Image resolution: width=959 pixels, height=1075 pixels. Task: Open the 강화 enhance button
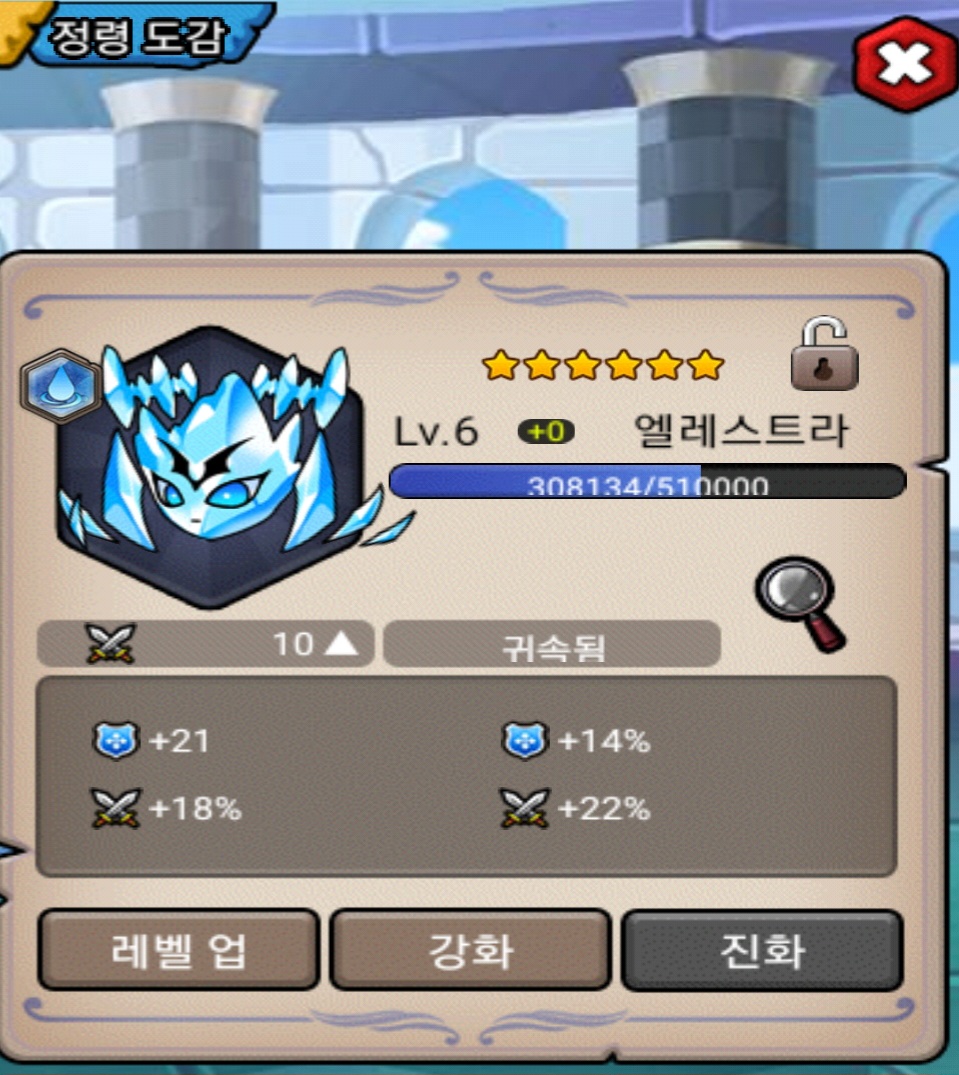coord(470,950)
